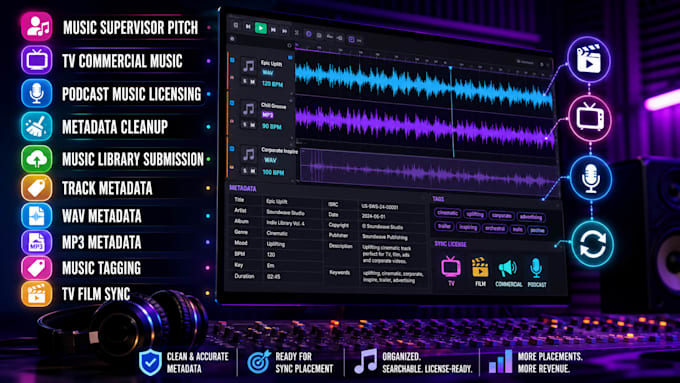Toggle the purple loop button in the transport bar
Viewport: 680px width, 383px height.
(309, 33)
